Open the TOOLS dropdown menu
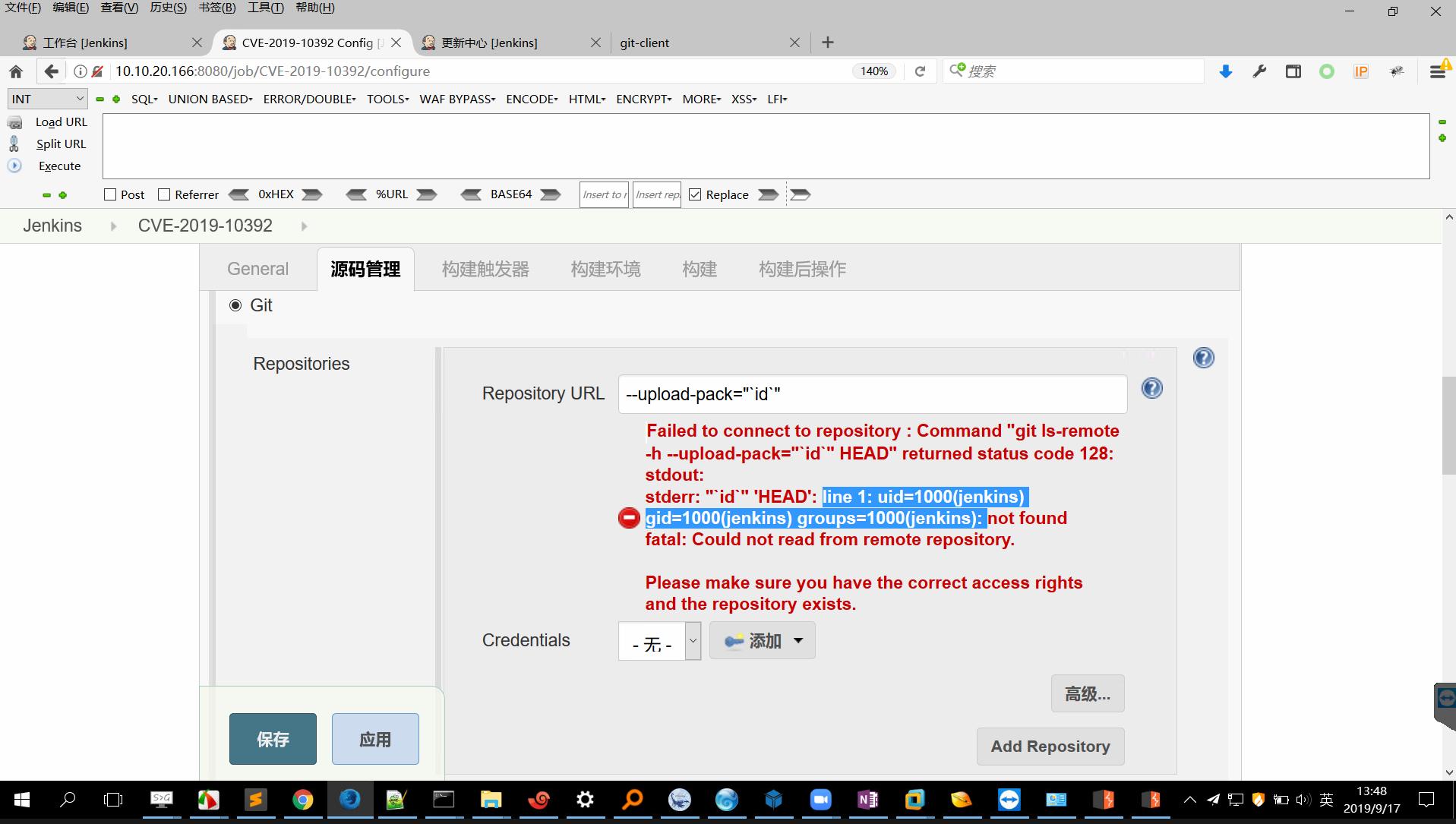 point(387,99)
